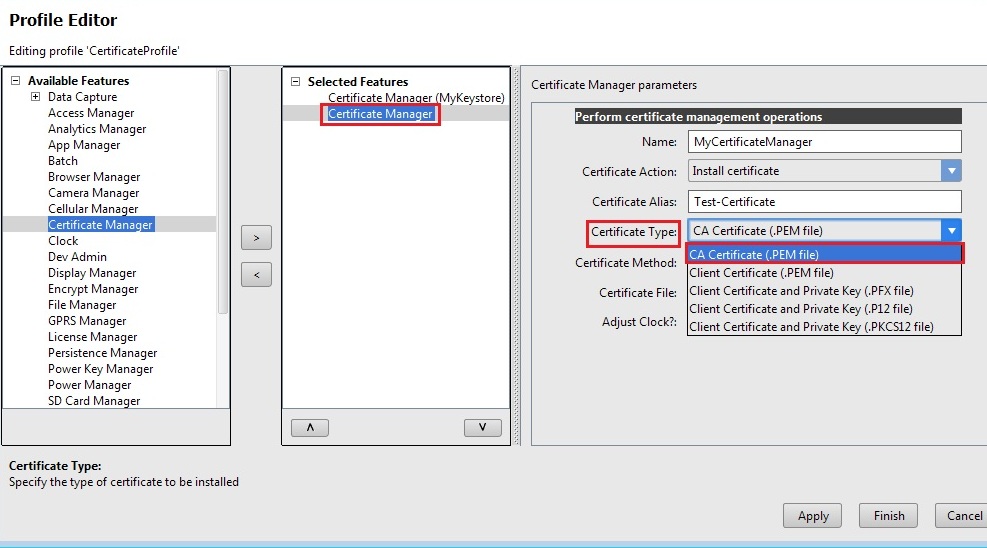Move selected feature up with caret button
Screen dimensions: 987x548
point(309,427)
